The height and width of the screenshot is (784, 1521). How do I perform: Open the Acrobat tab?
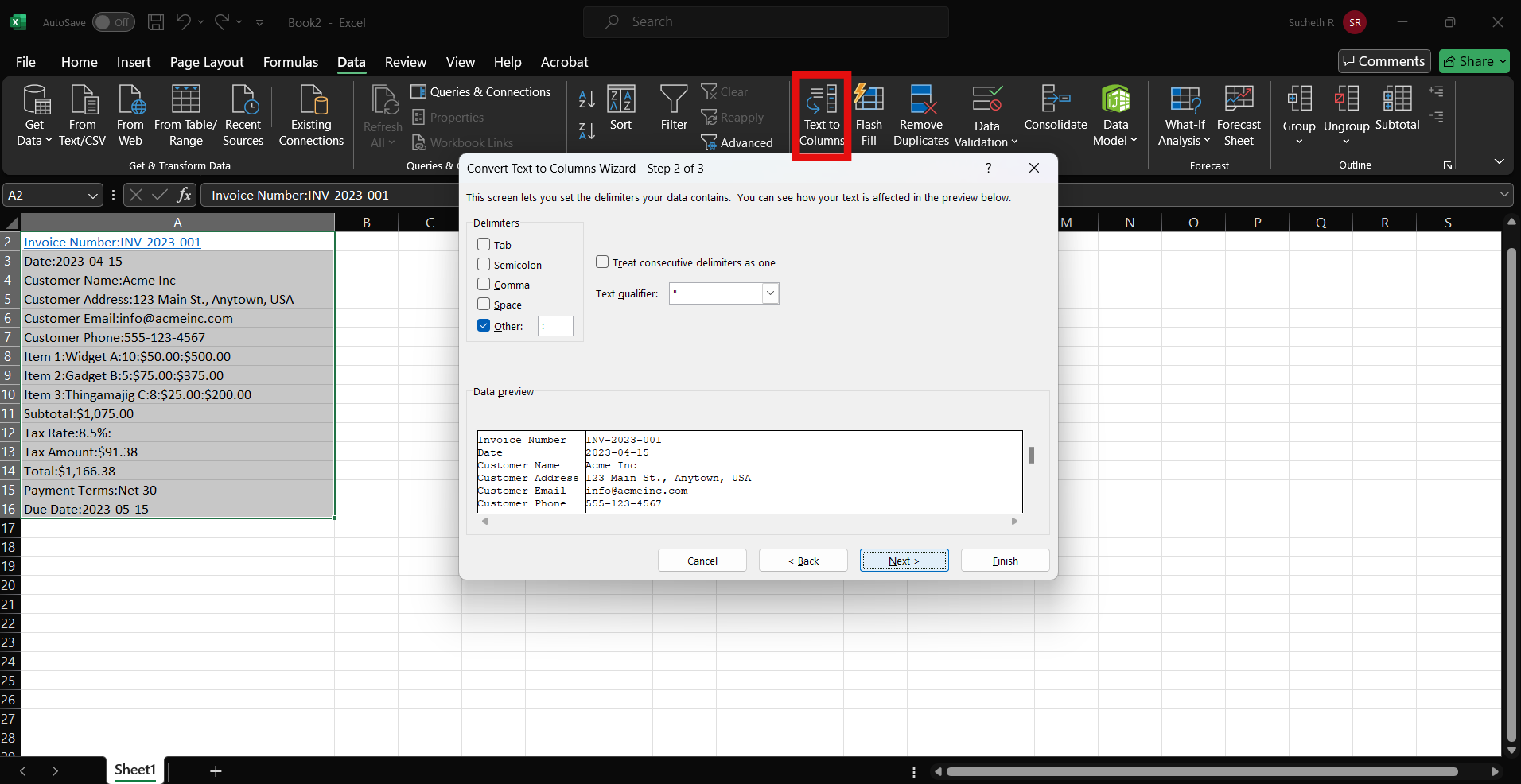pos(565,62)
